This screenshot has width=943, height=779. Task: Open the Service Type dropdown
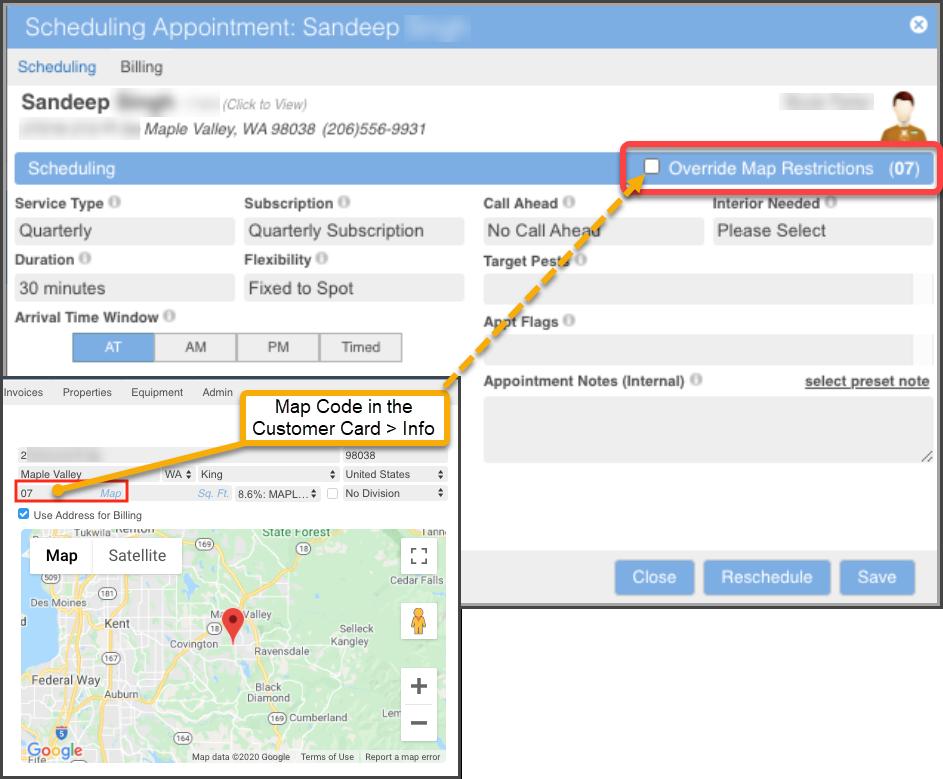124,231
